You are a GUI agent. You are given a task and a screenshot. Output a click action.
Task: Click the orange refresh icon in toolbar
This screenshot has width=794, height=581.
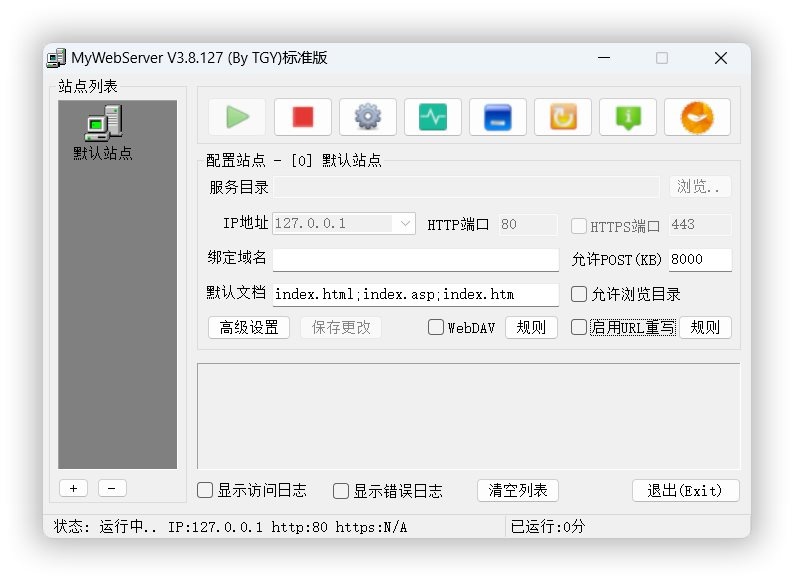[563, 117]
